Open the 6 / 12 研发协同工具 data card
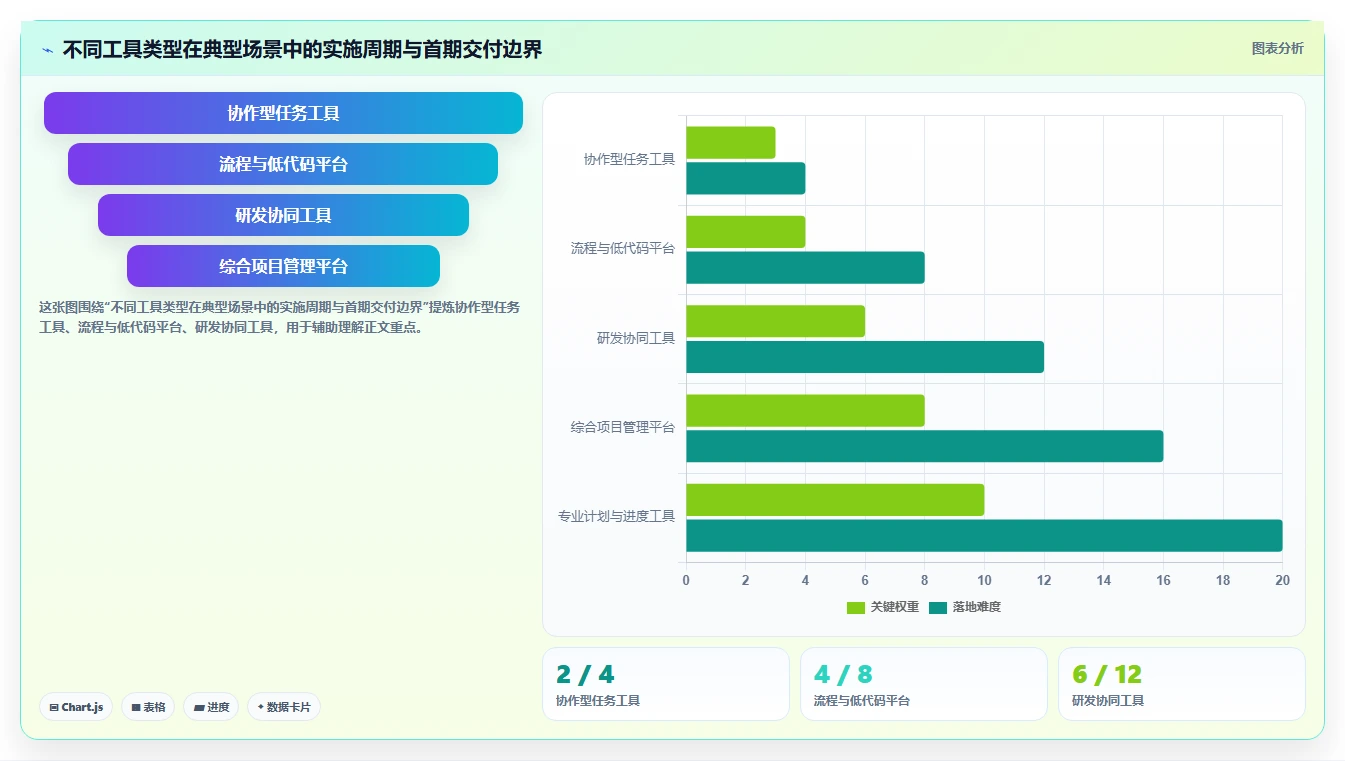This screenshot has height=761, width=1345. pyautogui.click(x=1182, y=684)
